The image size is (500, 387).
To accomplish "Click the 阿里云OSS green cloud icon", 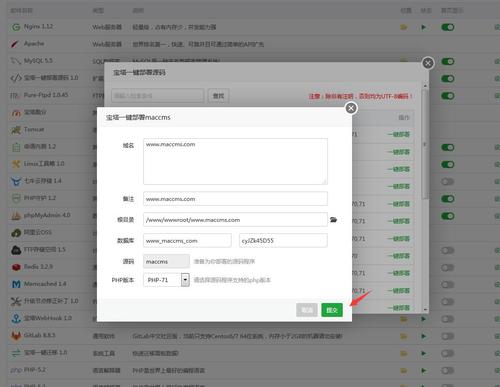I will coord(16,233).
